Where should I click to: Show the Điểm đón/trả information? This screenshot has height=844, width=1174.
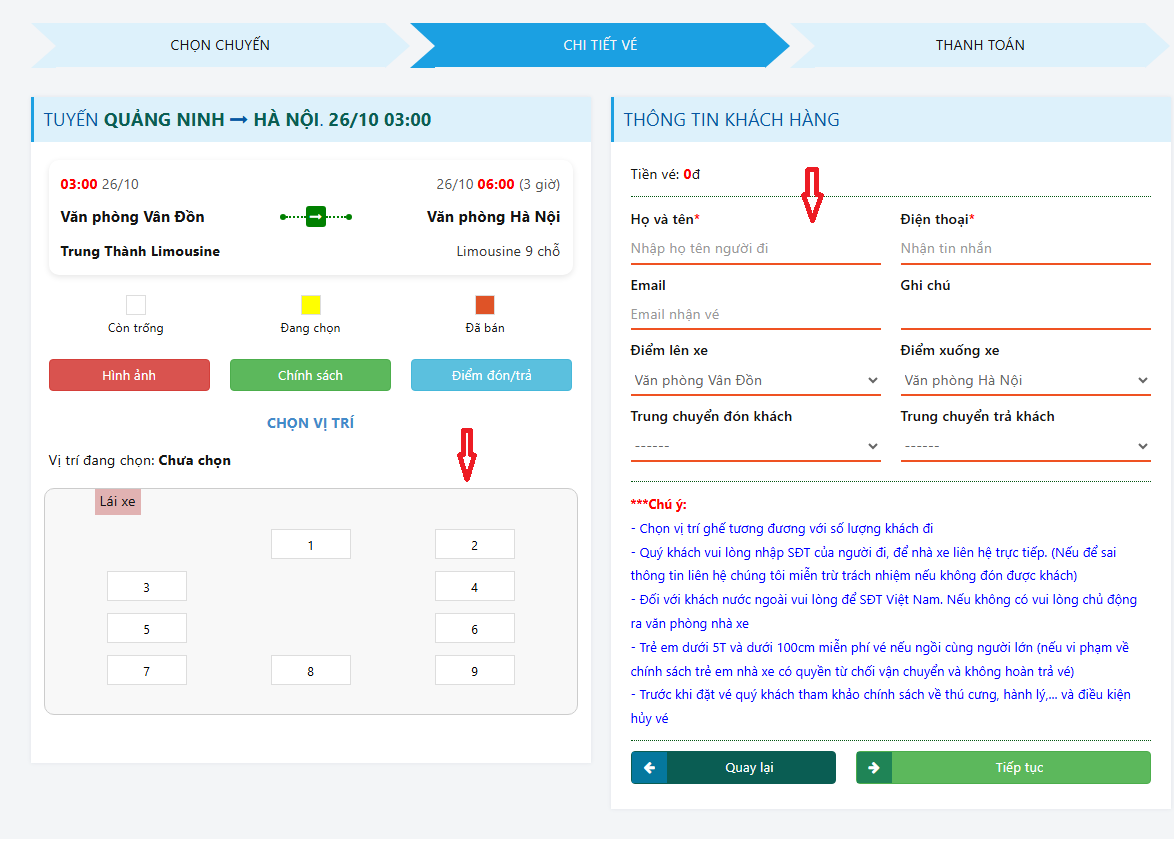(x=491, y=375)
